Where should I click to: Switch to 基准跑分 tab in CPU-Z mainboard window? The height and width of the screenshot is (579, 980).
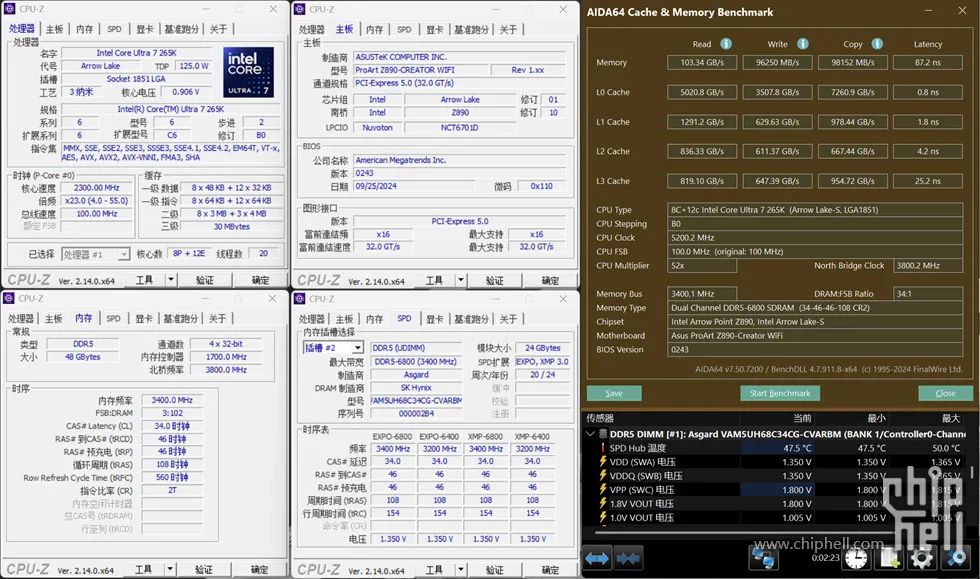click(x=471, y=29)
